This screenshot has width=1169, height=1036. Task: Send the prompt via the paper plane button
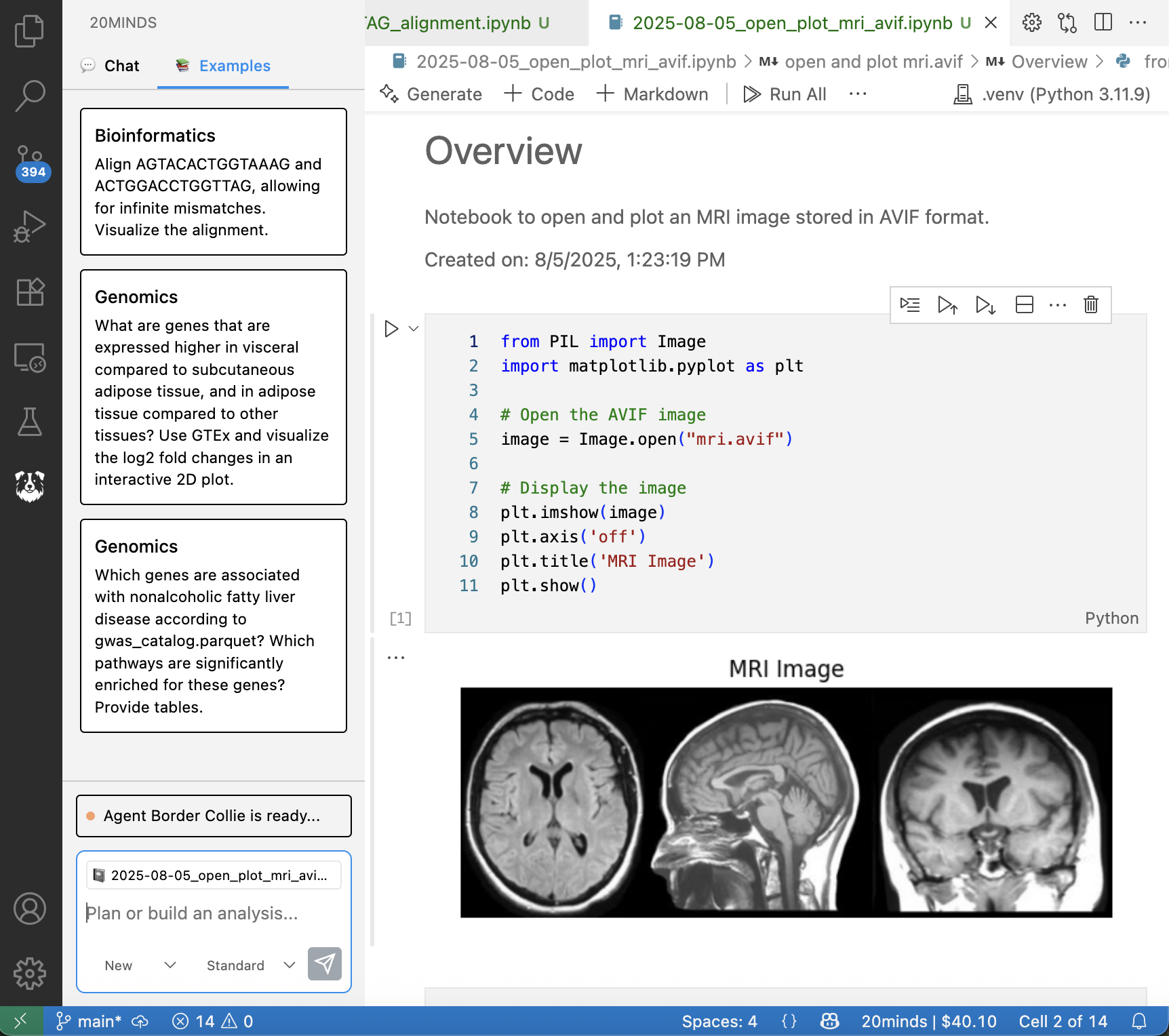(325, 964)
